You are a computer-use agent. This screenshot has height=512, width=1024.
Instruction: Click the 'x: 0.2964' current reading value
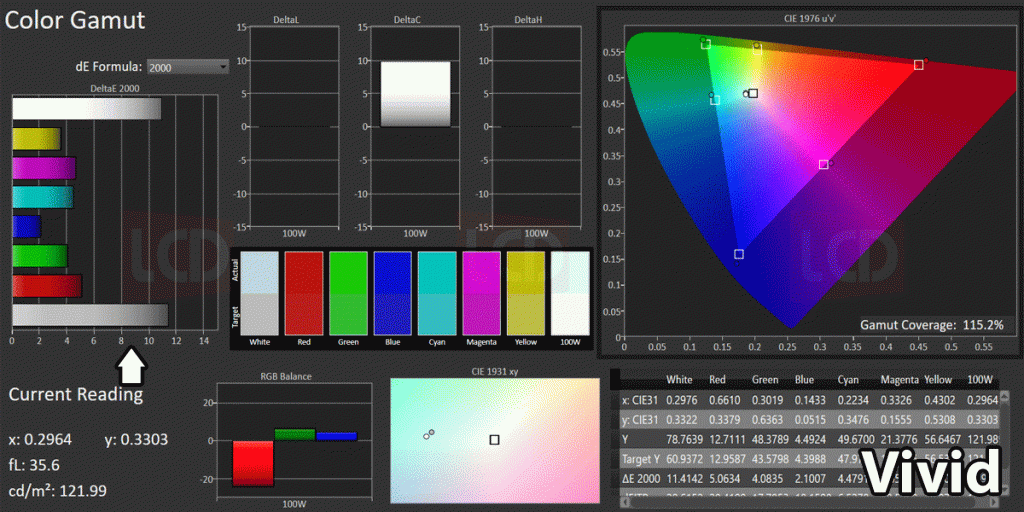tap(40, 440)
